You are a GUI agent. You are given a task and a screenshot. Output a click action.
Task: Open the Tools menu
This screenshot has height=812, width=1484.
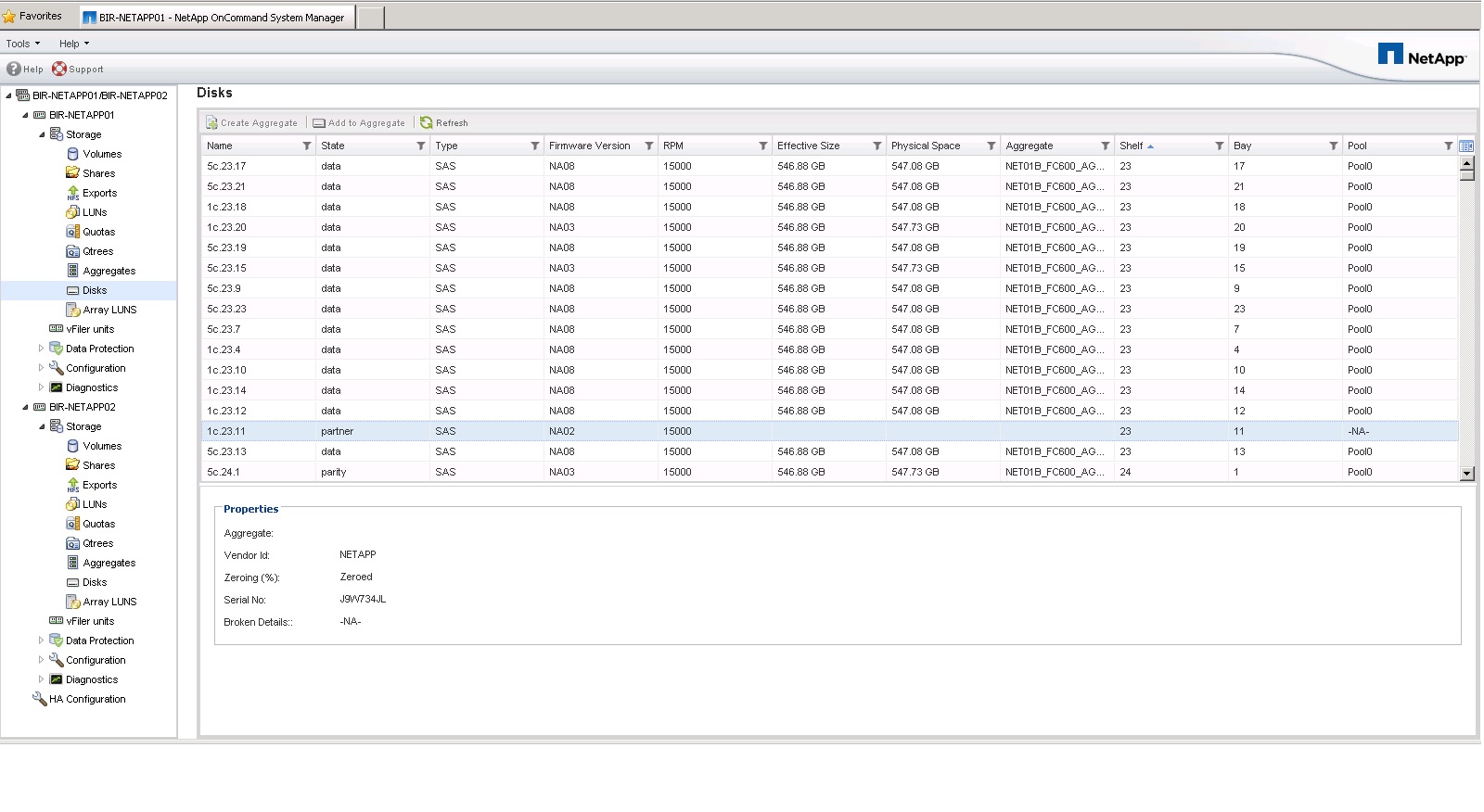22,44
